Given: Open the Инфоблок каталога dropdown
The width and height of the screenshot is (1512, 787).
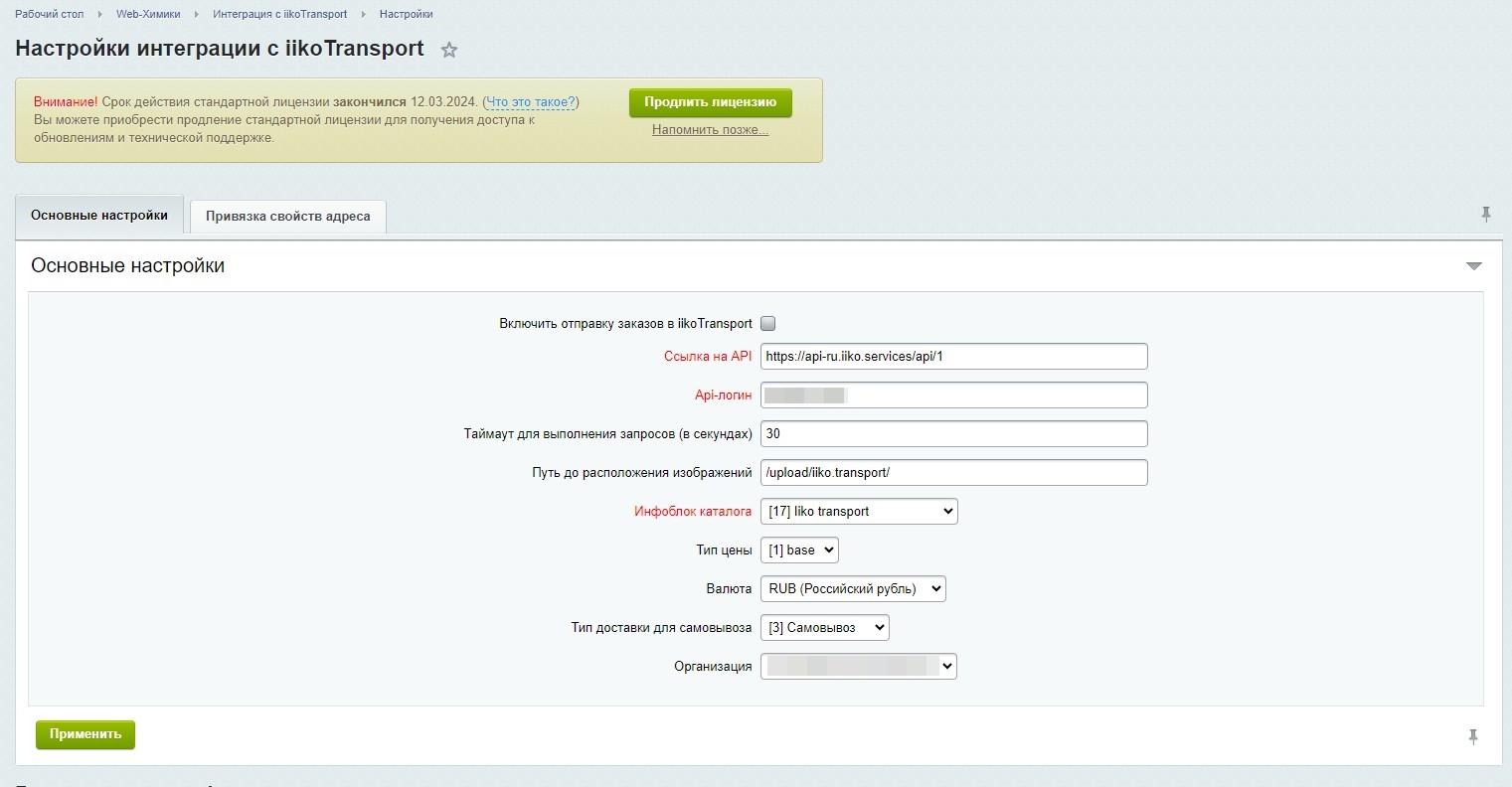Looking at the screenshot, I should click(x=858, y=512).
